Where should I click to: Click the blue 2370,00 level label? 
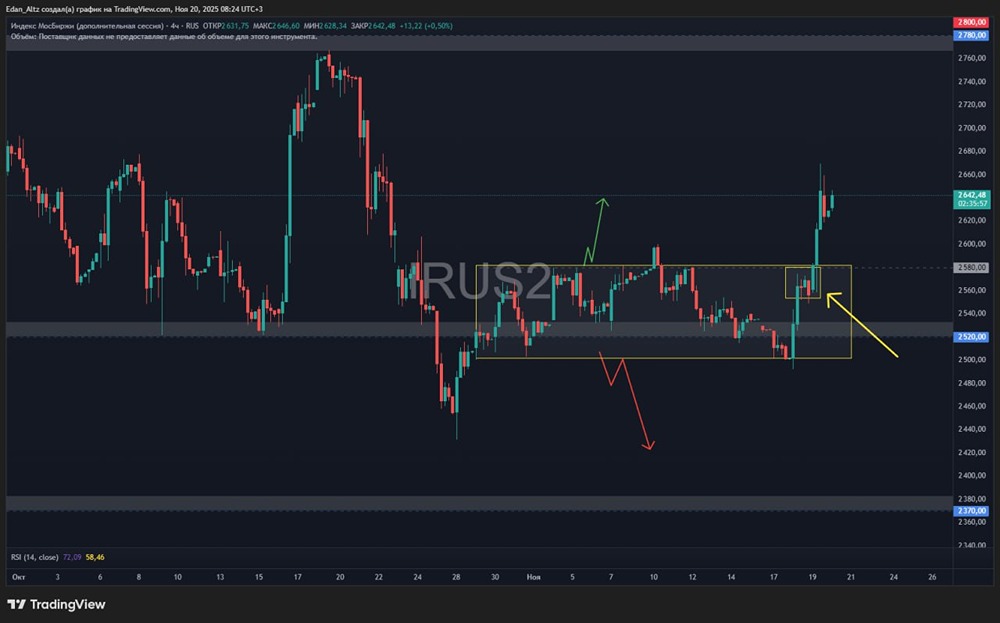(x=971, y=511)
